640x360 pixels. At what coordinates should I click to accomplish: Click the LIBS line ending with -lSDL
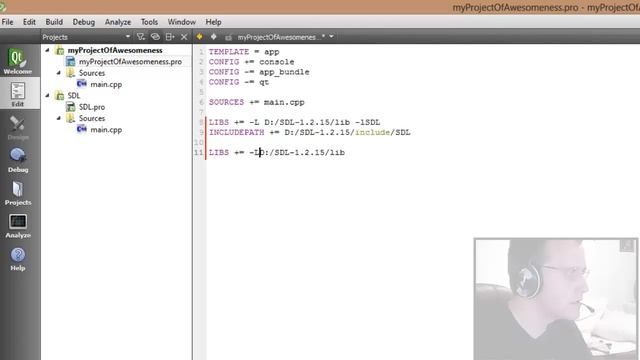tap(294, 122)
